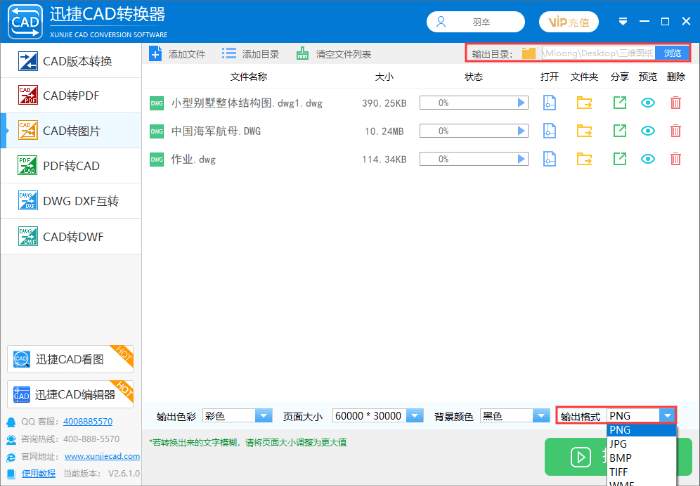Start conversion of 作业.dwg
The image size is (700, 486).
click(521, 159)
